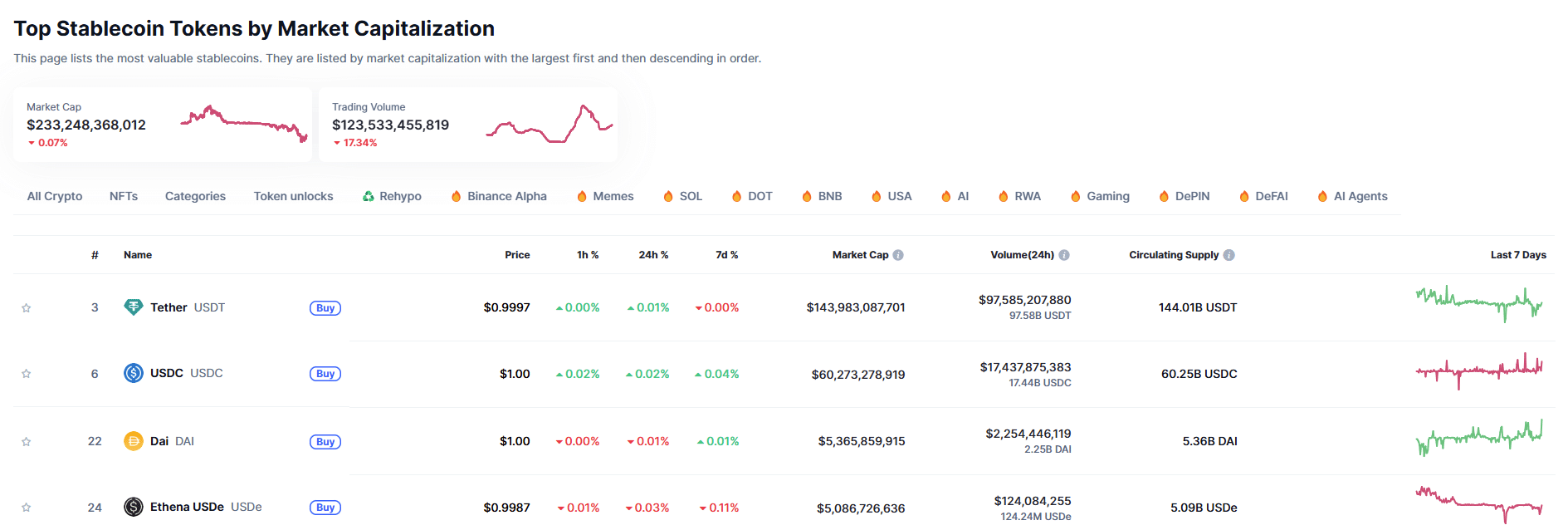This screenshot has width=1568, height=530.
Task: Sort the table by 7d % column
Action: [x=727, y=255]
